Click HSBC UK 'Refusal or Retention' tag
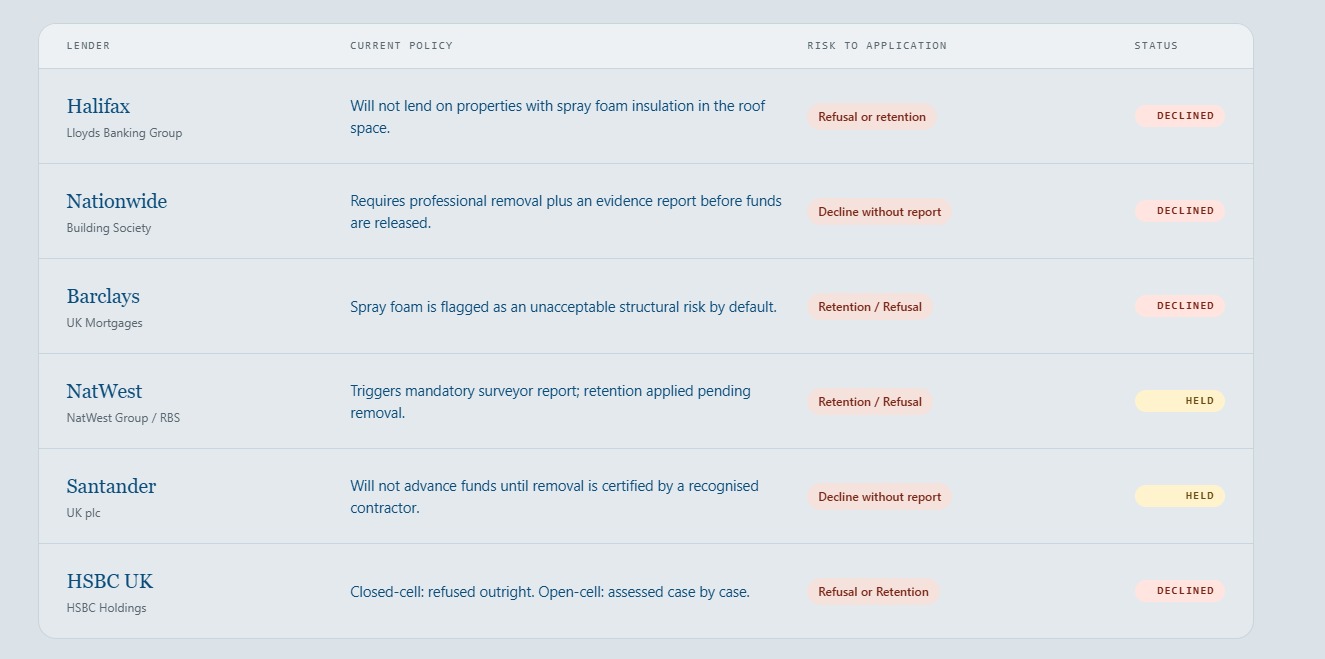The width and height of the screenshot is (1325, 659). 873,592
